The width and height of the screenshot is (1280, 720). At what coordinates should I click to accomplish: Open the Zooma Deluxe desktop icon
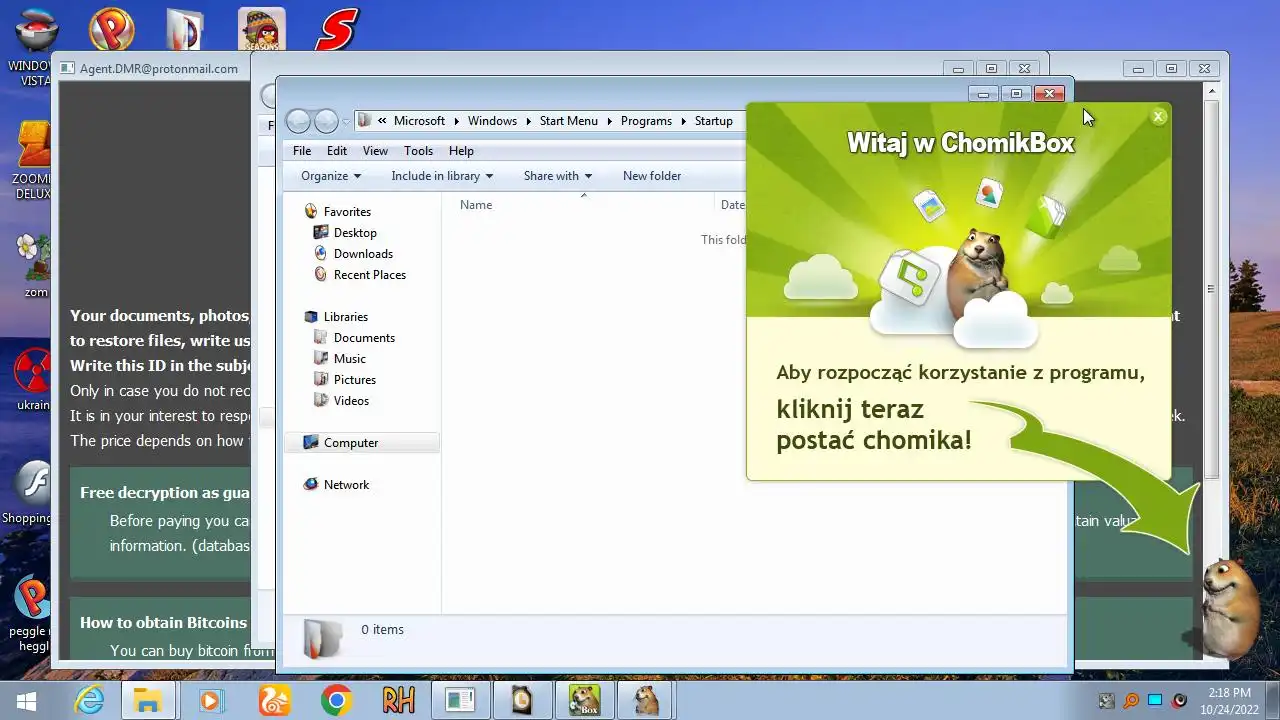tap(32, 160)
